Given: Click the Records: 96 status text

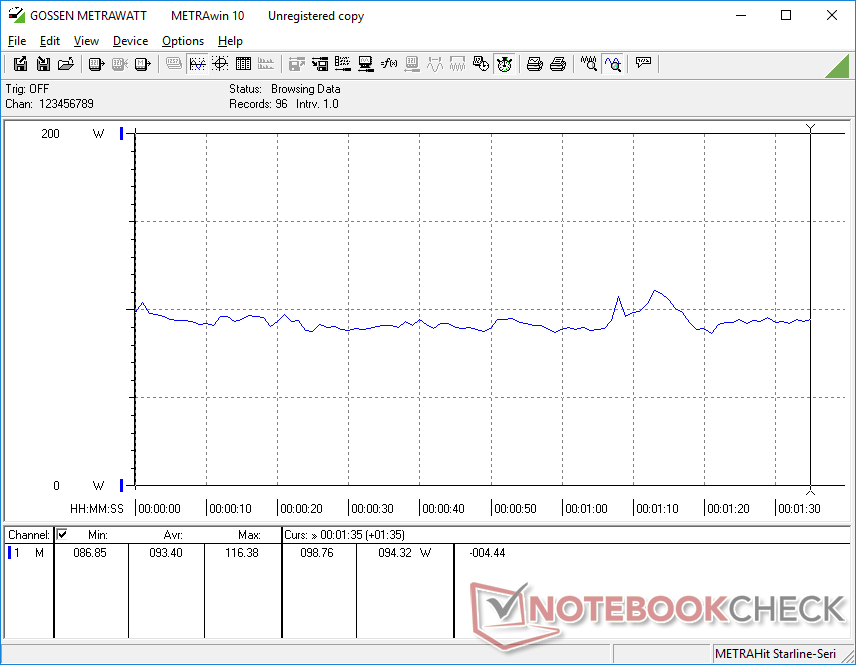Looking at the screenshot, I should (x=258, y=104).
